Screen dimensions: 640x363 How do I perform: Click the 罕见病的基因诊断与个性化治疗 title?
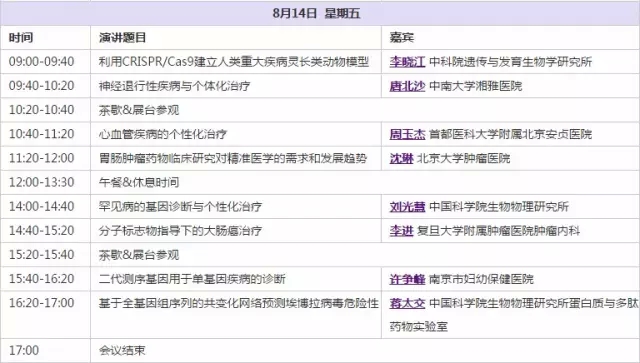pyautogui.click(x=180, y=207)
